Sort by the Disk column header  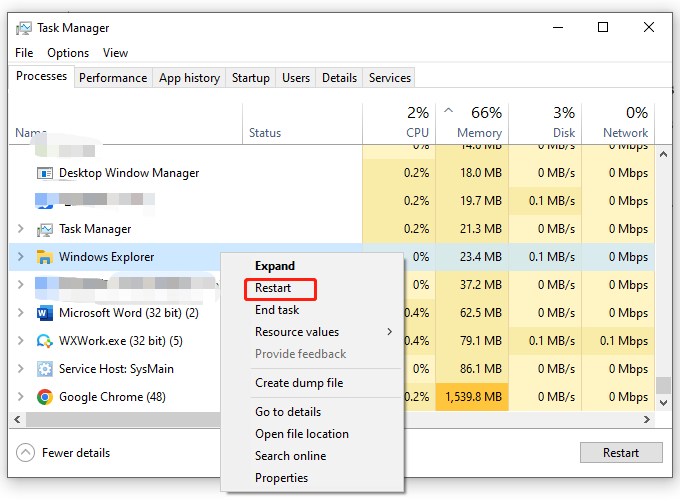coord(545,123)
